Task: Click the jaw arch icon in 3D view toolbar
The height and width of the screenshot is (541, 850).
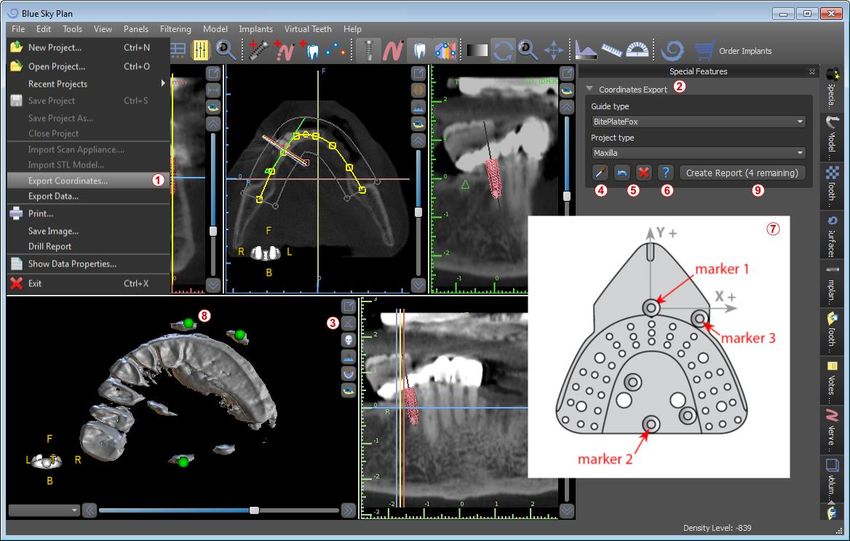Action: coord(349,373)
